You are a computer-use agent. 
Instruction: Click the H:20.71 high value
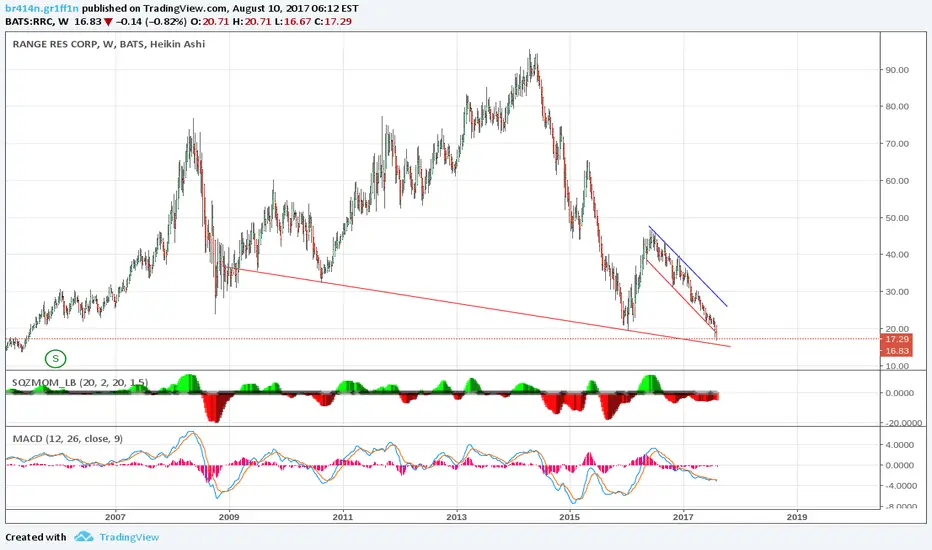252,21
